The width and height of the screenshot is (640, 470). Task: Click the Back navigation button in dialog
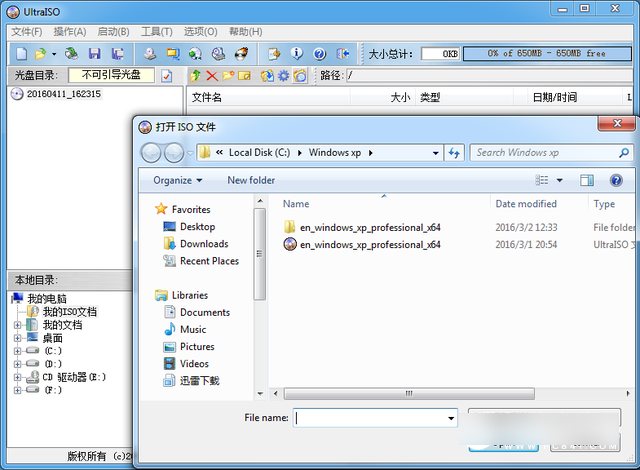coord(151,153)
